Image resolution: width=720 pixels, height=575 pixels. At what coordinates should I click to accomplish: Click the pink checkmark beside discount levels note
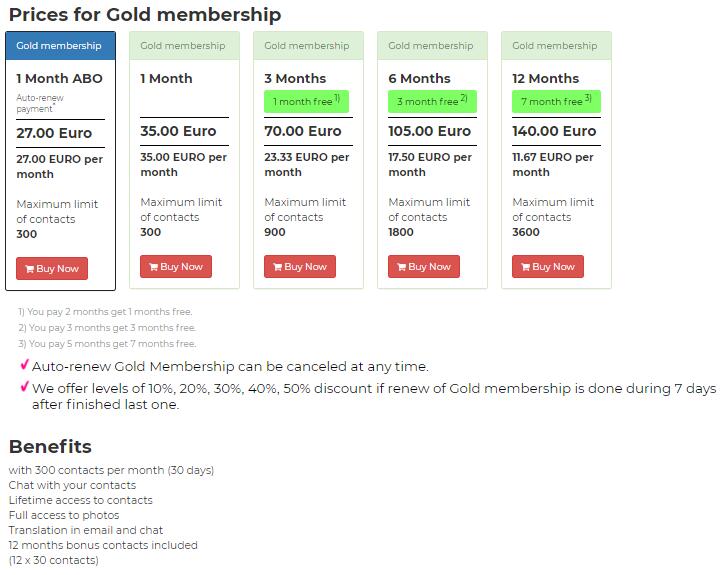coord(25,387)
